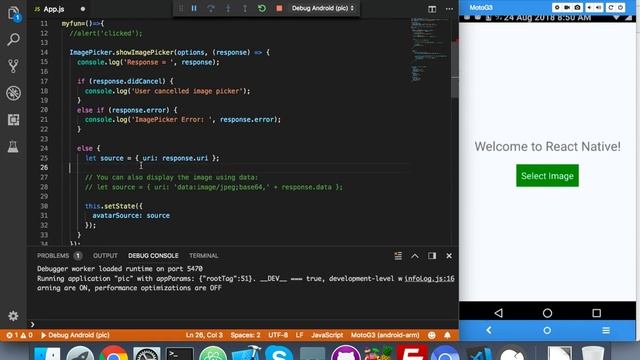The image size is (640, 360).
Task: Click the home circle in the emulator's blue bar
Action: pos(547,330)
